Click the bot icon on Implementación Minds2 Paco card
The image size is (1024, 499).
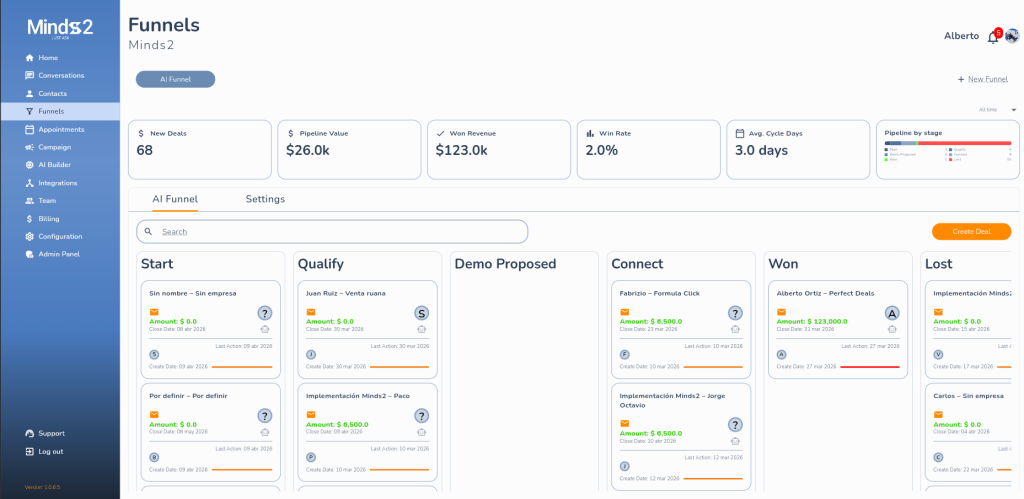click(422, 432)
